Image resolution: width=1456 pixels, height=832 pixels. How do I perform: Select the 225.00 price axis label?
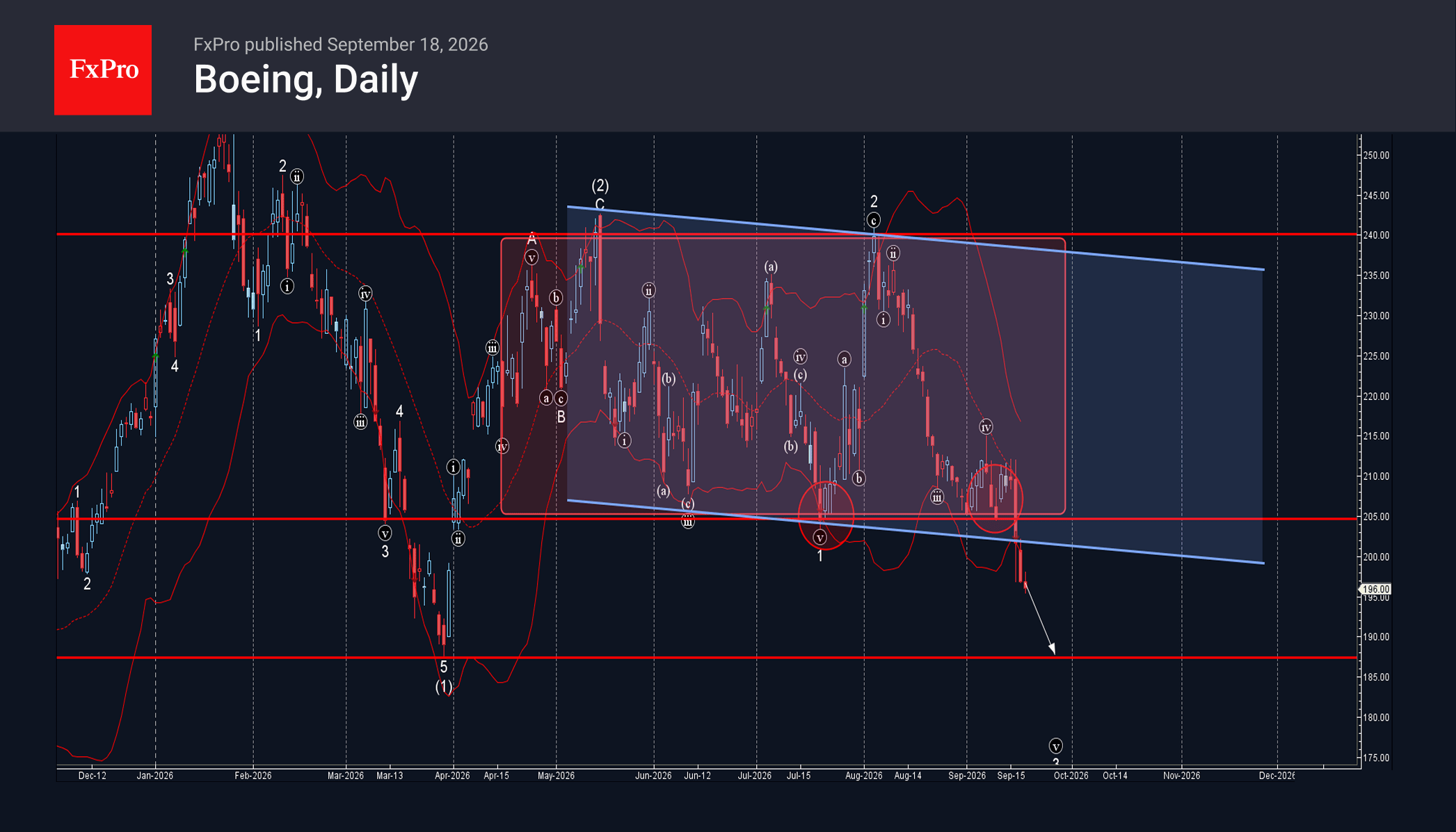(x=1376, y=356)
